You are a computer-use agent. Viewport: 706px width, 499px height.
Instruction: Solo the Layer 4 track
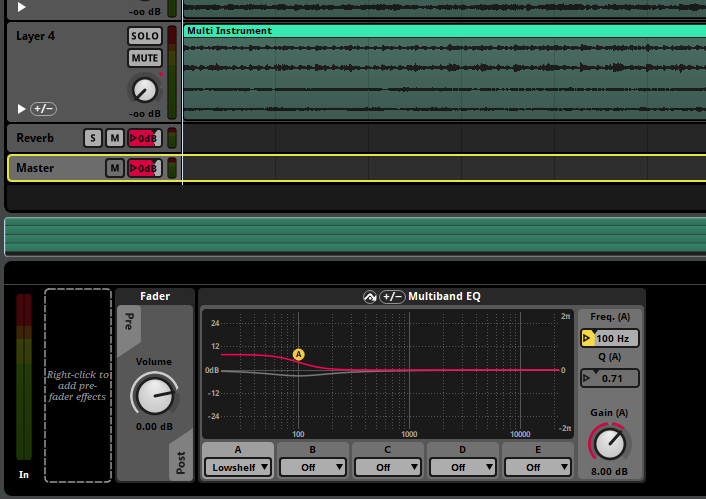[x=144, y=35]
